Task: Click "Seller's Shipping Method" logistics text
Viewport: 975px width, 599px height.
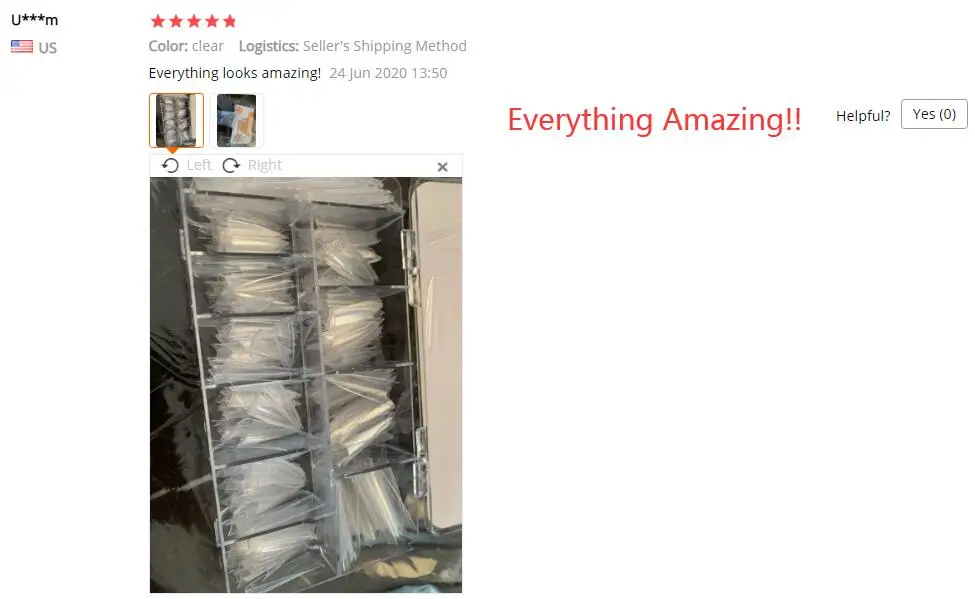Action: 385,46
